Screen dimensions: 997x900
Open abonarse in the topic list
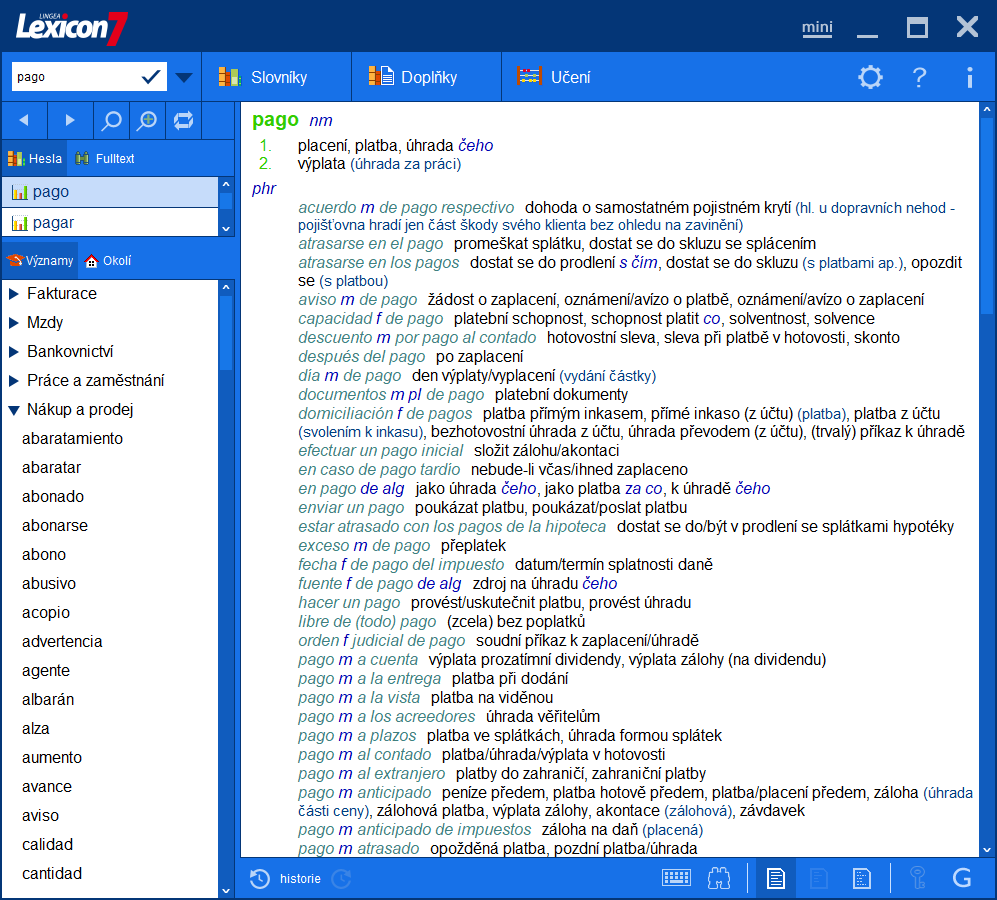(55, 526)
